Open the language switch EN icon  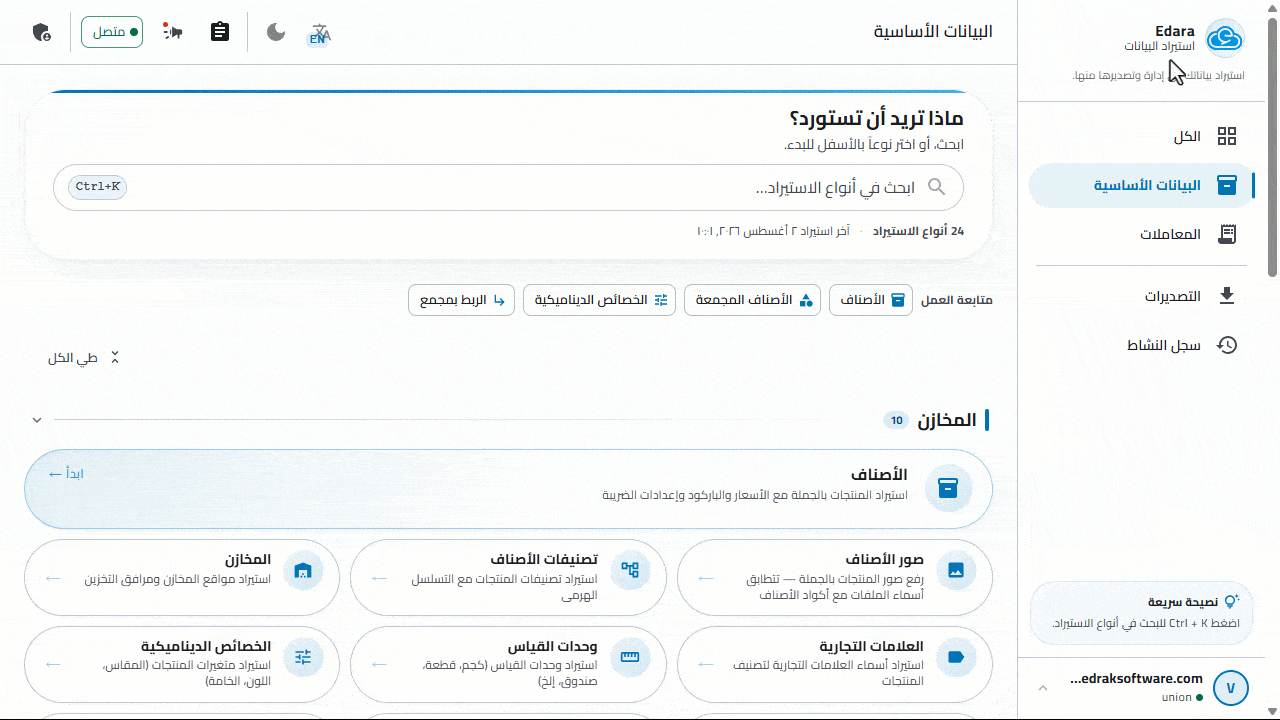319,33
